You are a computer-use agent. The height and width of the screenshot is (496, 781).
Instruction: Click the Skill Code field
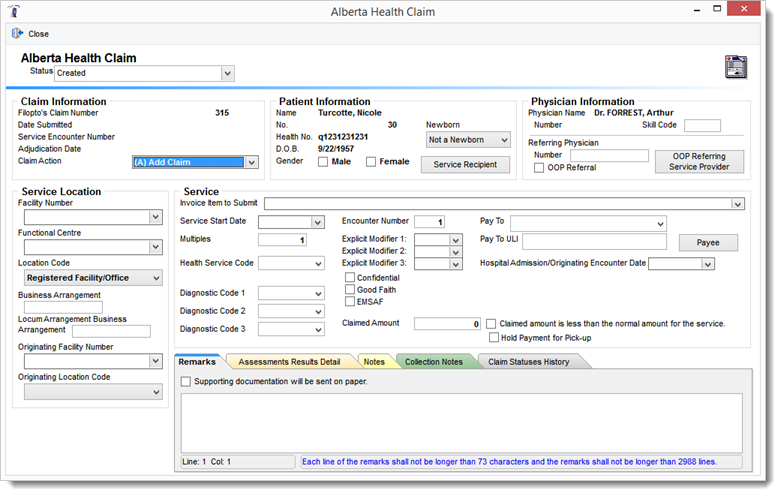pyautogui.click(x=702, y=125)
